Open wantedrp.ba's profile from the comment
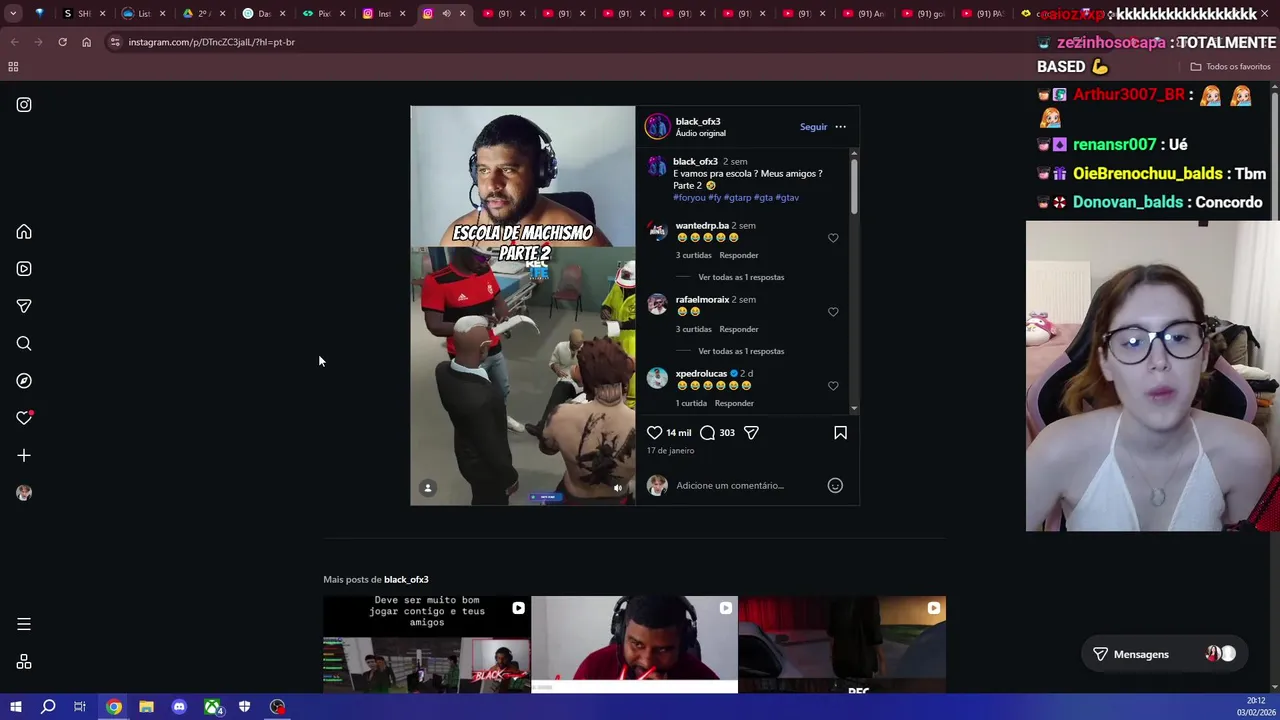Screen dimensions: 1280x720 [702, 226]
